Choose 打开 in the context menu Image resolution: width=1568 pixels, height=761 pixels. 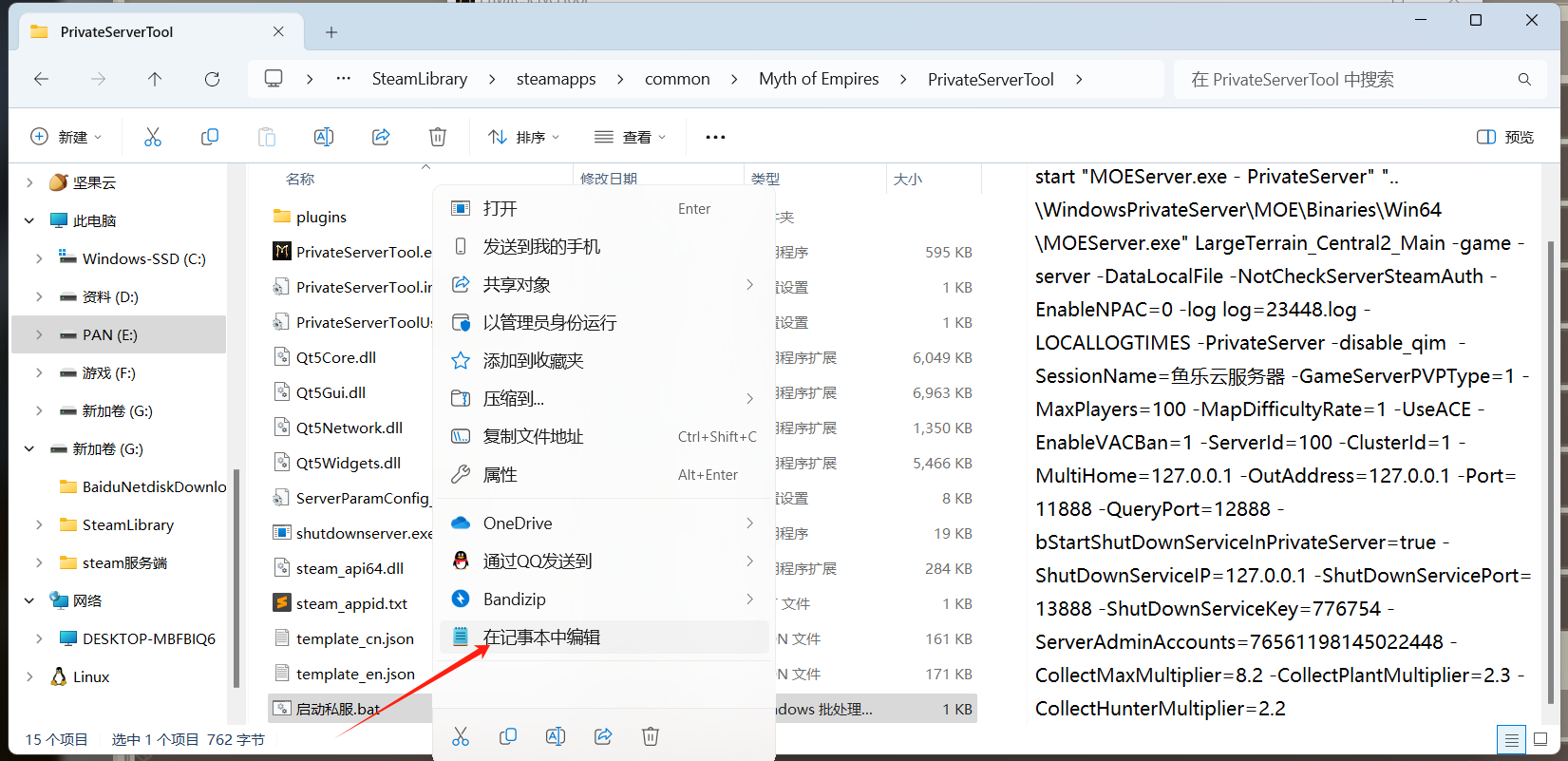pyautogui.click(x=604, y=209)
